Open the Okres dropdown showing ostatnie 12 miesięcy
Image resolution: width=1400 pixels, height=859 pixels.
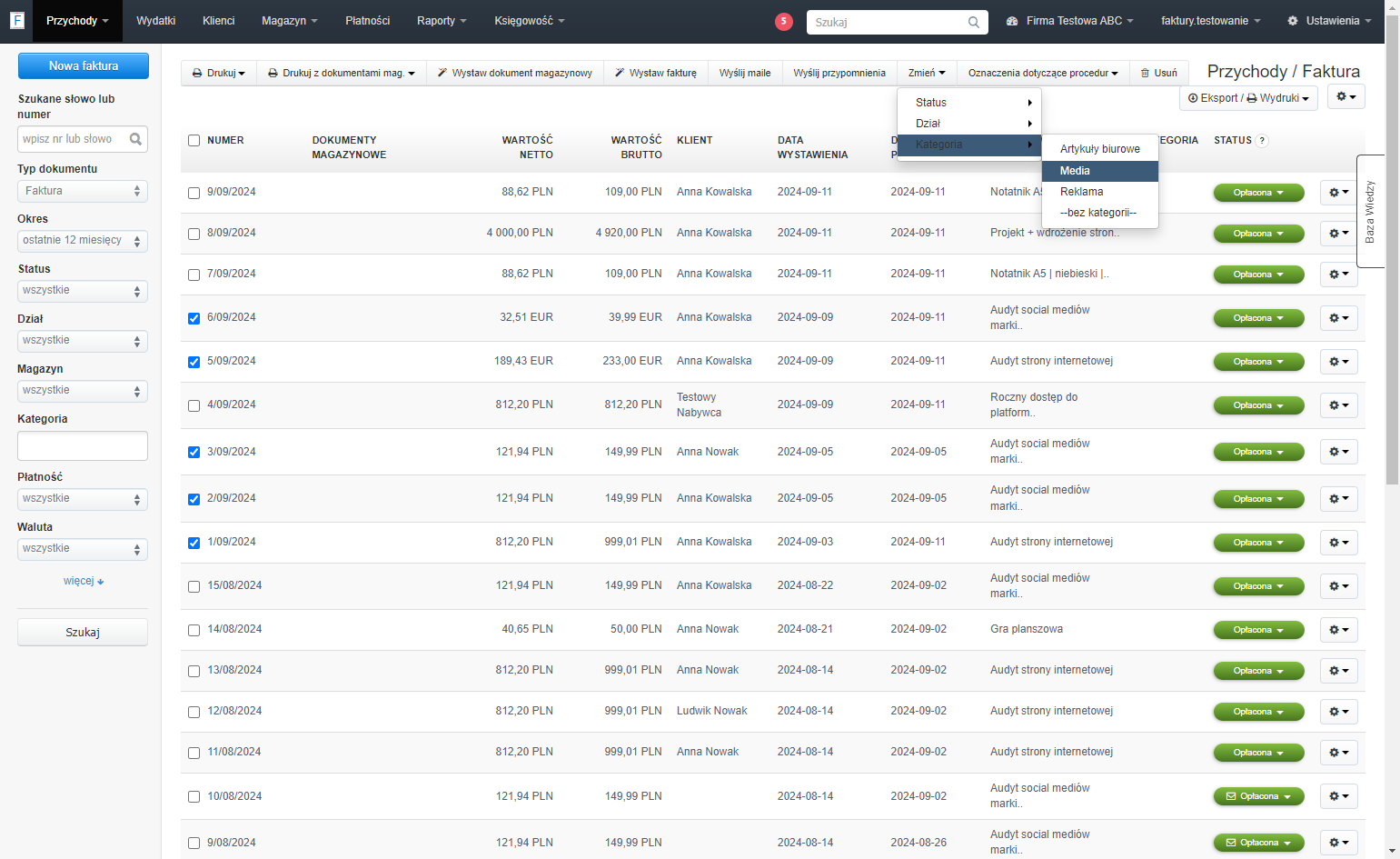point(83,241)
